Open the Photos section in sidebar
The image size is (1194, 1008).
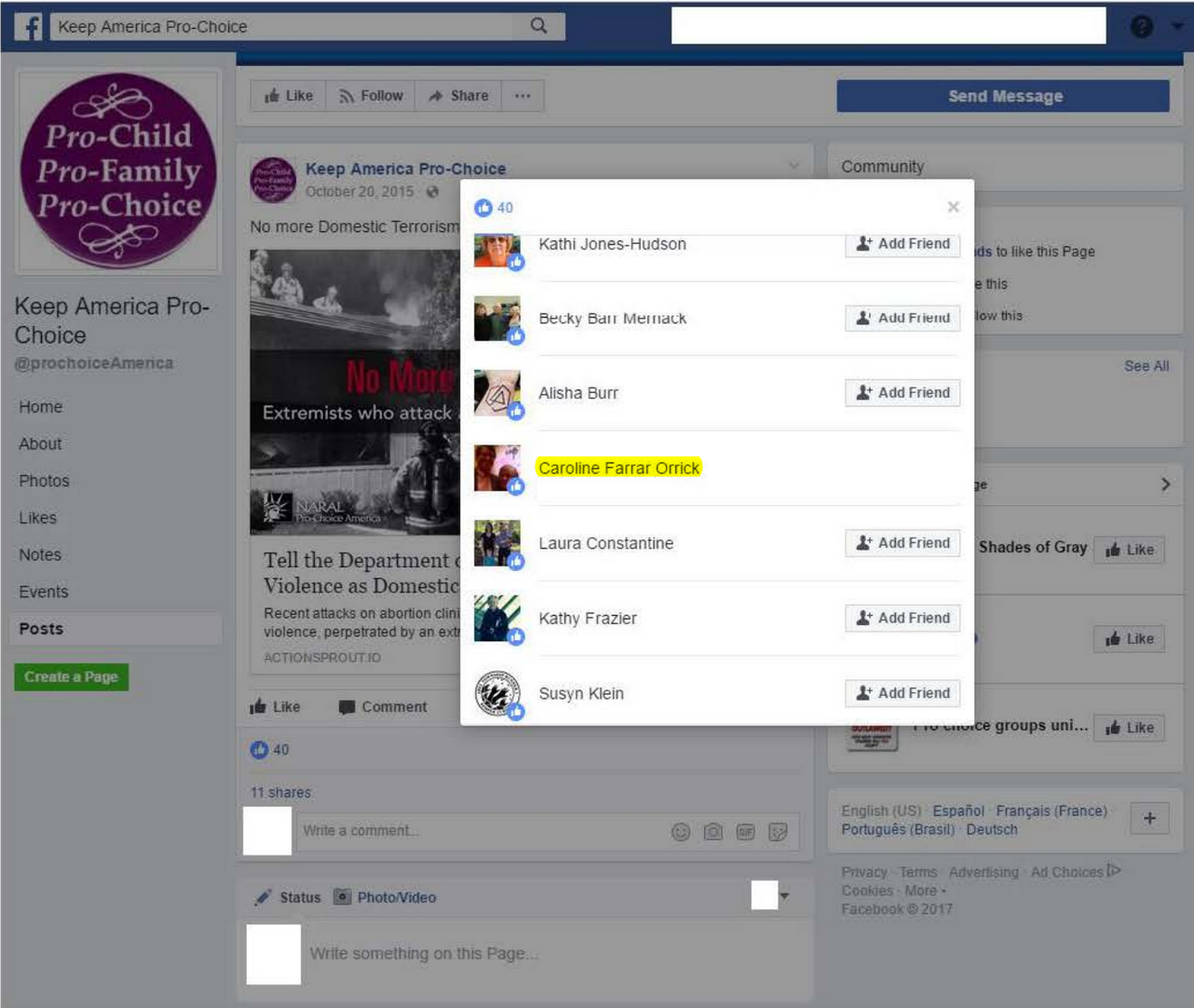44,481
